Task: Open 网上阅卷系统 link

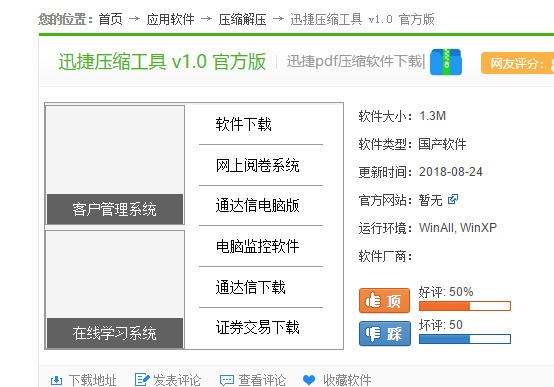Action: coord(258,165)
